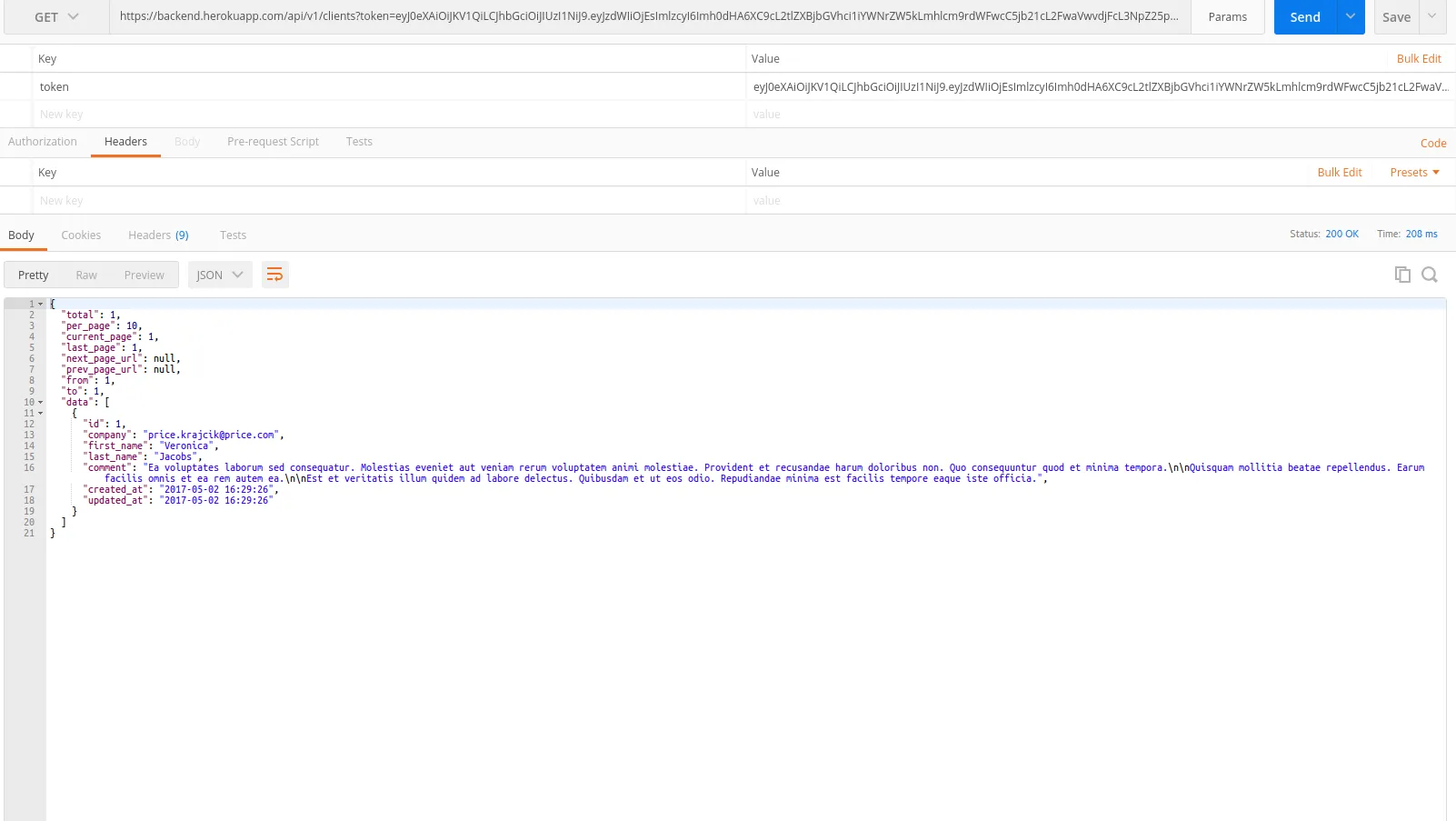This screenshot has width=1456, height=821.
Task: Collapse the object at line 11
Action: (40, 413)
